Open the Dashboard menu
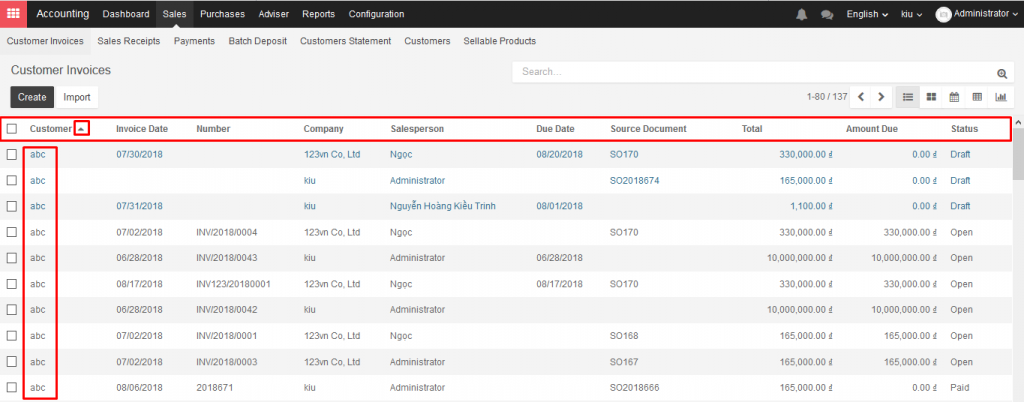The width and height of the screenshot is (1024, 402). pos(126,14)
